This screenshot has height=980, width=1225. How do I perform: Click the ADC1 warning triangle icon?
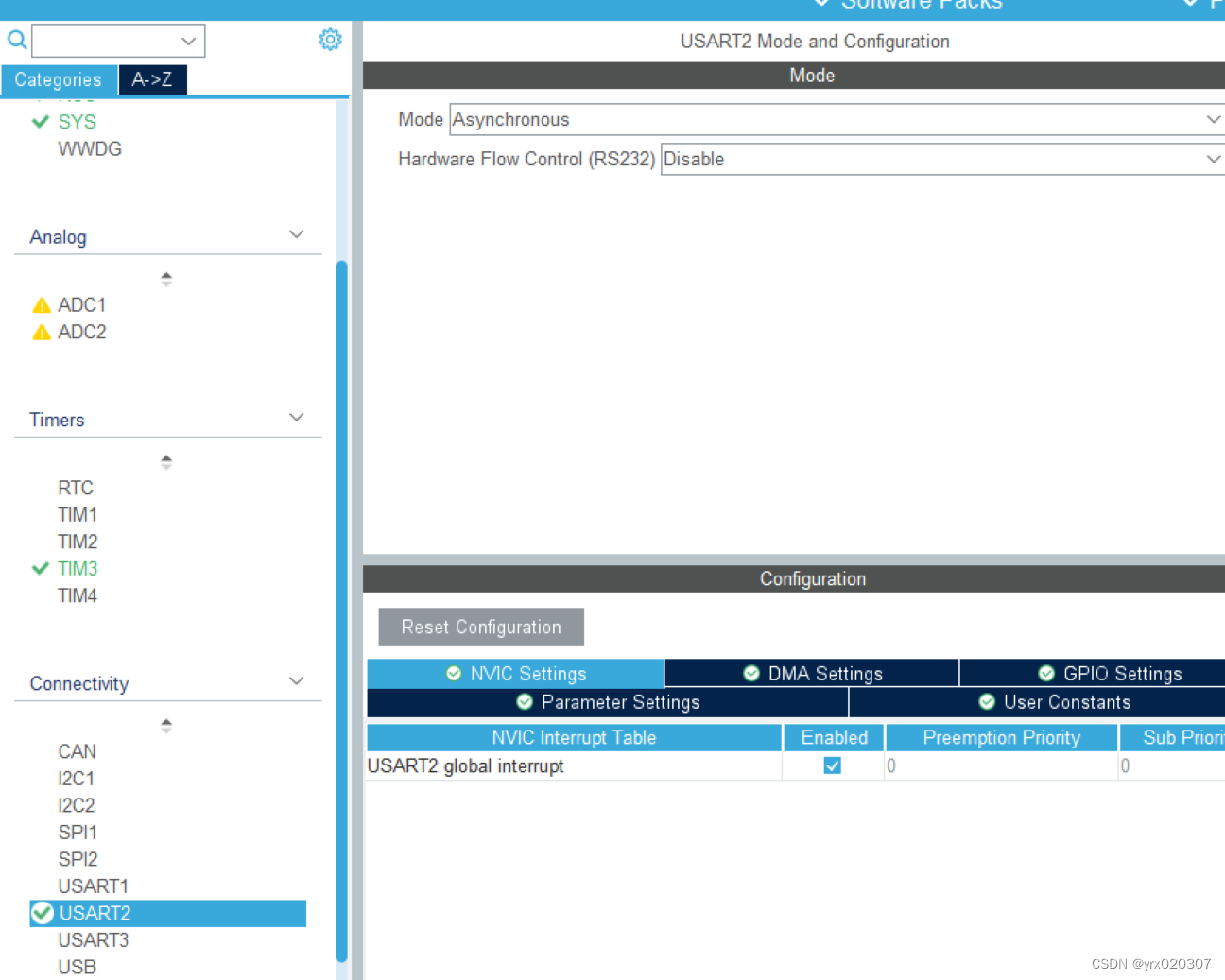[x=42, y=305]
